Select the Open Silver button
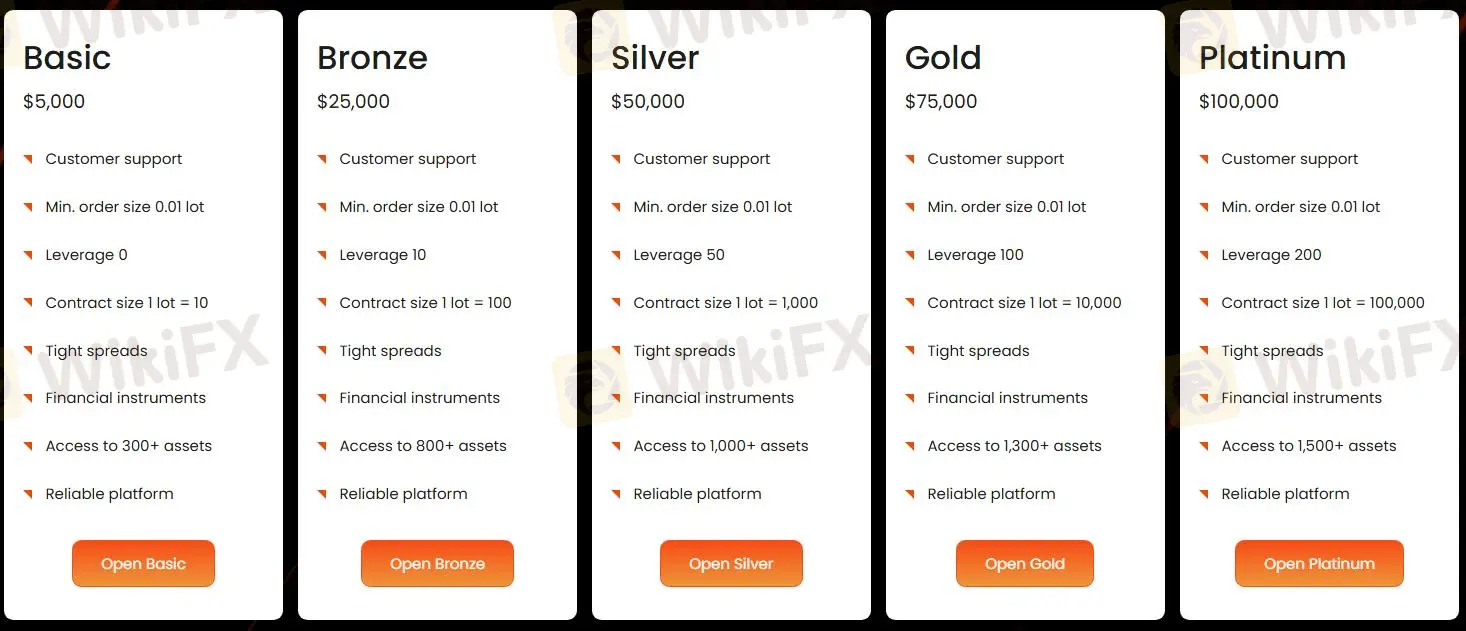1466x631 pixels. point(731,564)
